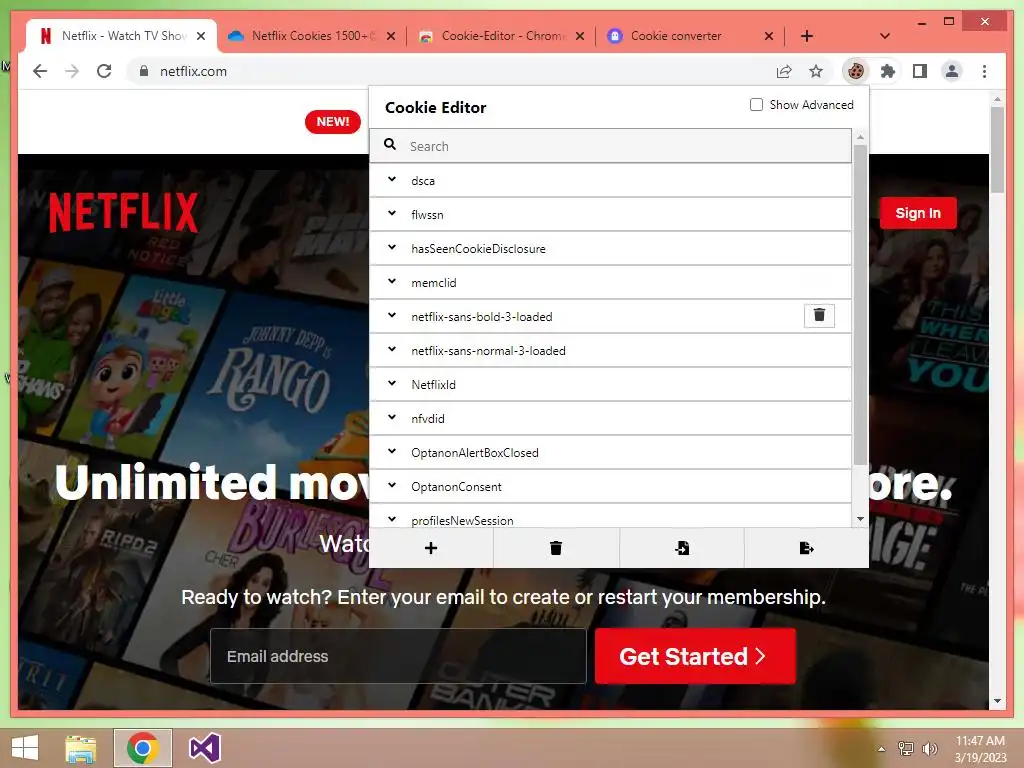Export cookies using the export icon
This screenshot has height=768, width=1024.
[807, 548]
